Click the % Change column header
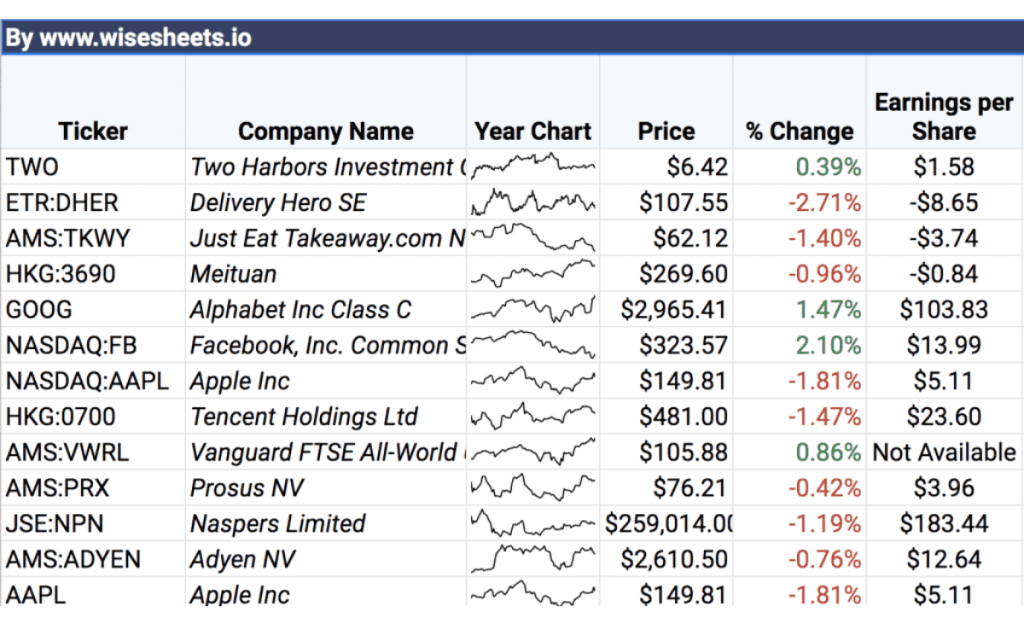Viewport: 1024px width, 631px height. coord(799,131)
